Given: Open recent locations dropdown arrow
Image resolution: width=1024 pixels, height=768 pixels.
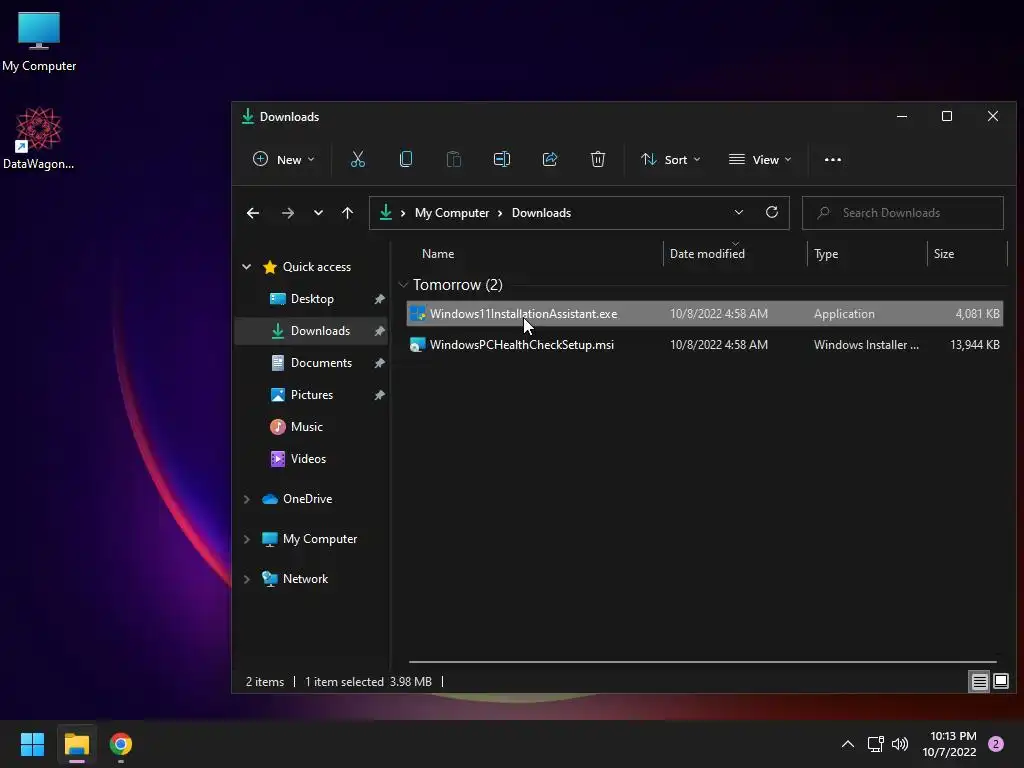Looking at the screenshot, I should tap(318, 213).
